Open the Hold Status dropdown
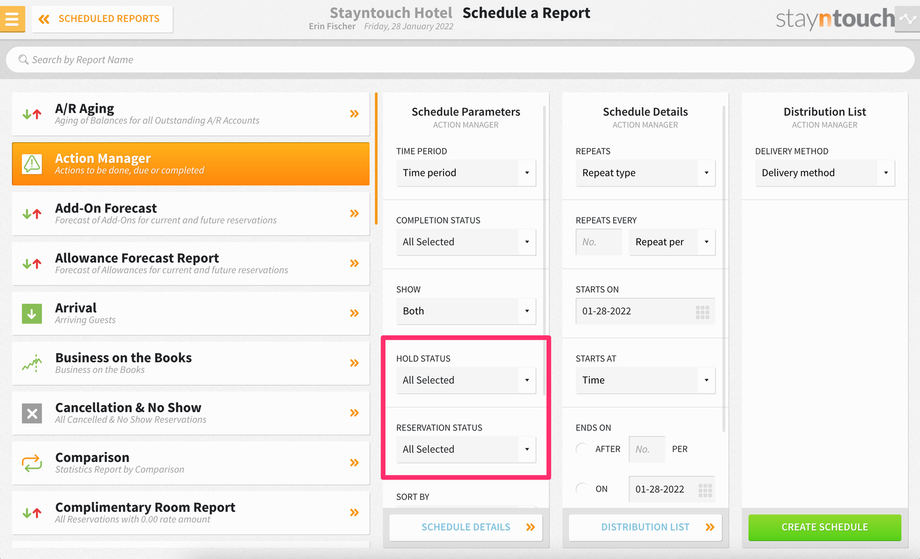The width and height of the screenshot is (920, 559). 466,381
